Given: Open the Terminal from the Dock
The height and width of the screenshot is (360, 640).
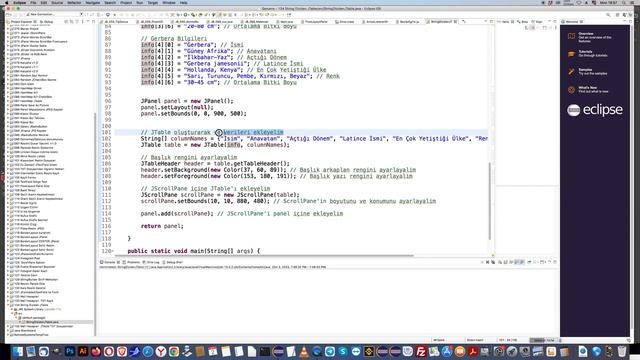Looking at the screenshot, I should click(x=265, y=351).
